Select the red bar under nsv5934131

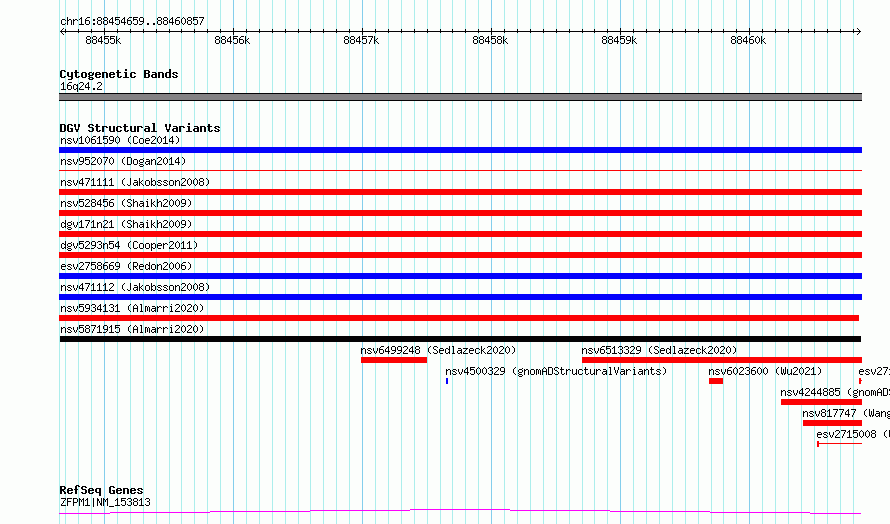coord(459,318)
